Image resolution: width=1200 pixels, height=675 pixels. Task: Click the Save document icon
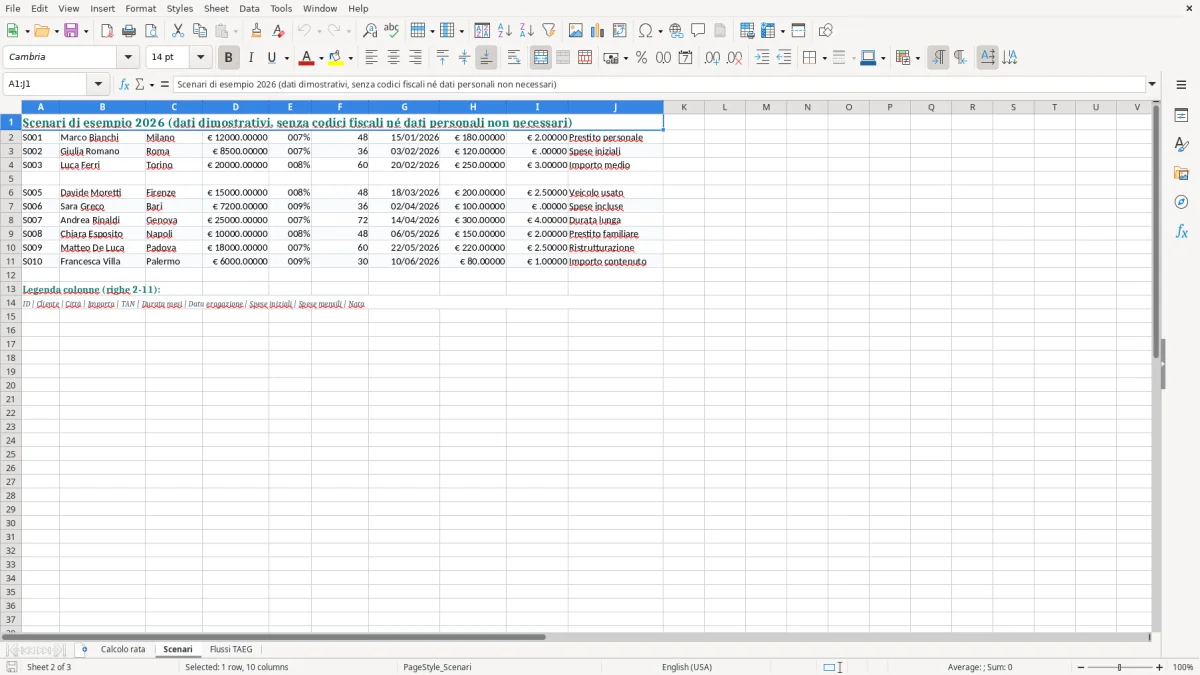(71, 31)
